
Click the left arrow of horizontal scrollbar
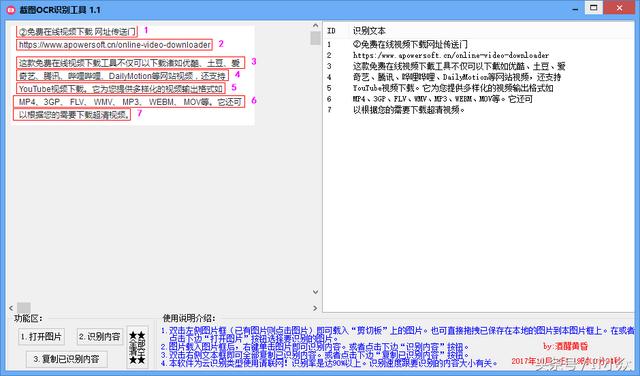11,308
